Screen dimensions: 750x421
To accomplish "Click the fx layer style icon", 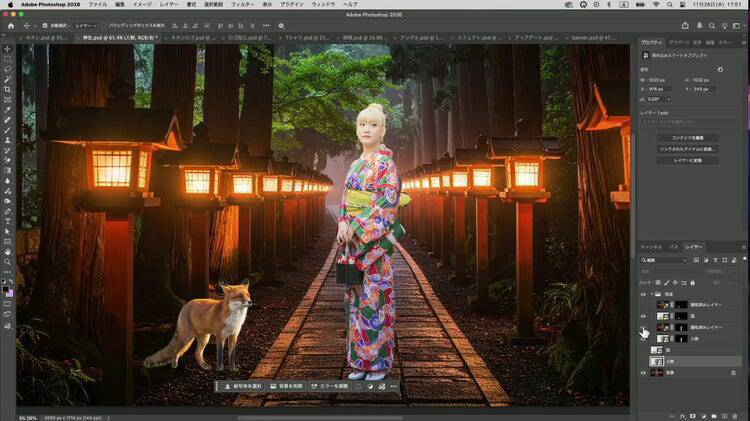I will tap(683, 417).
